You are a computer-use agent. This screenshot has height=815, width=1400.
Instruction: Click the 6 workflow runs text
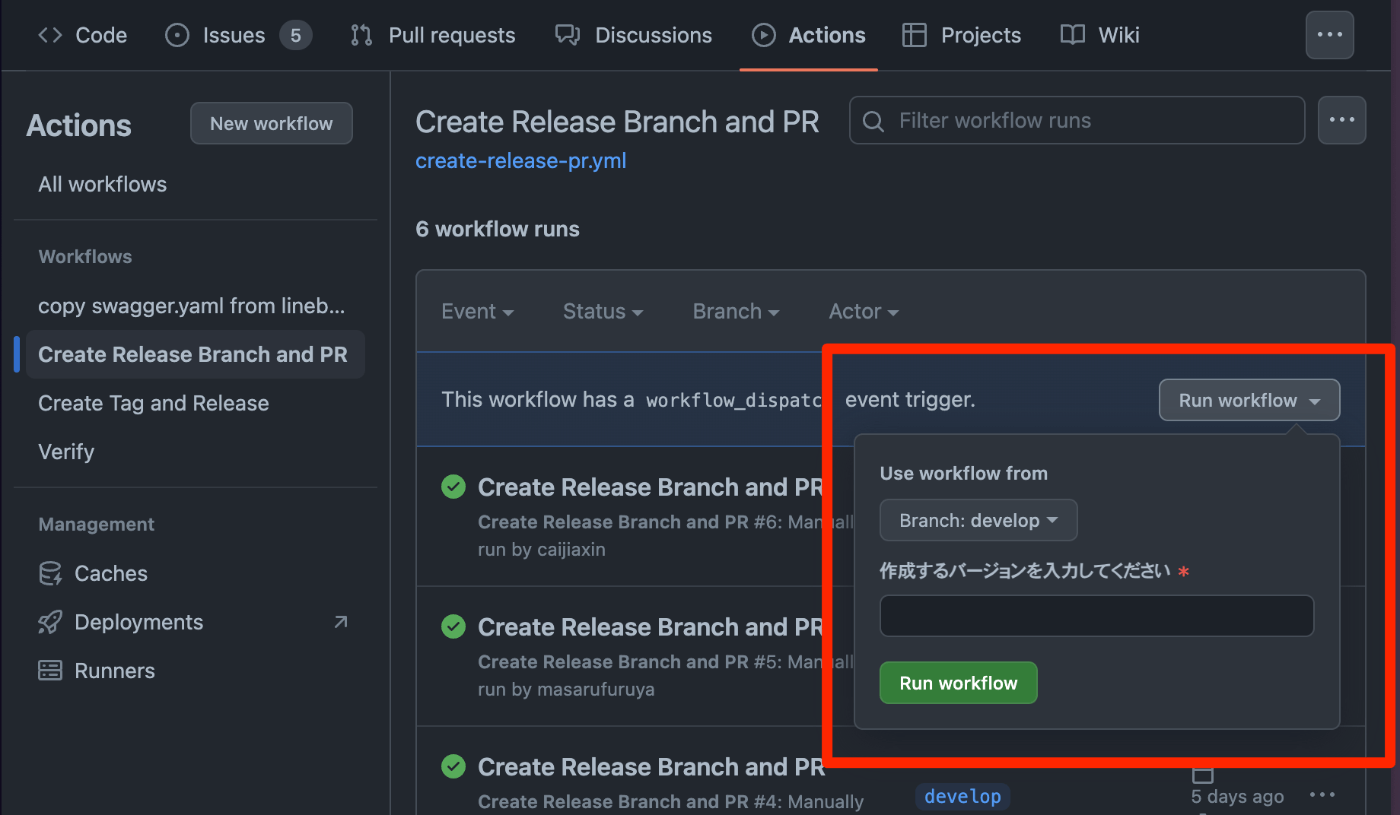tap(497, 229)
